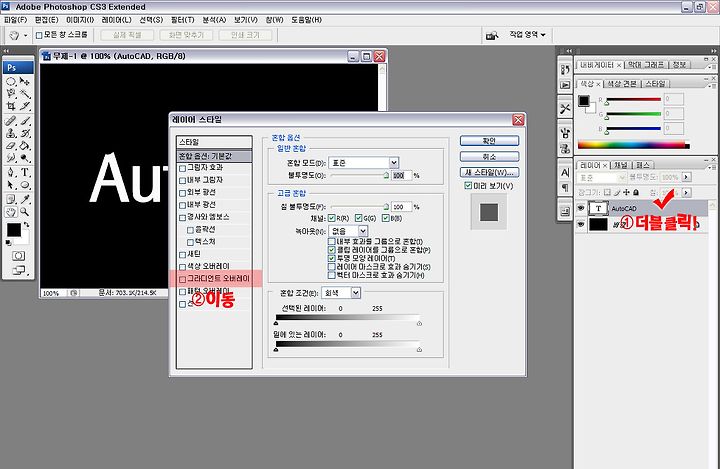Select the Move tool
The height and width of the screenshot is (469, 720).
[25, 82]
